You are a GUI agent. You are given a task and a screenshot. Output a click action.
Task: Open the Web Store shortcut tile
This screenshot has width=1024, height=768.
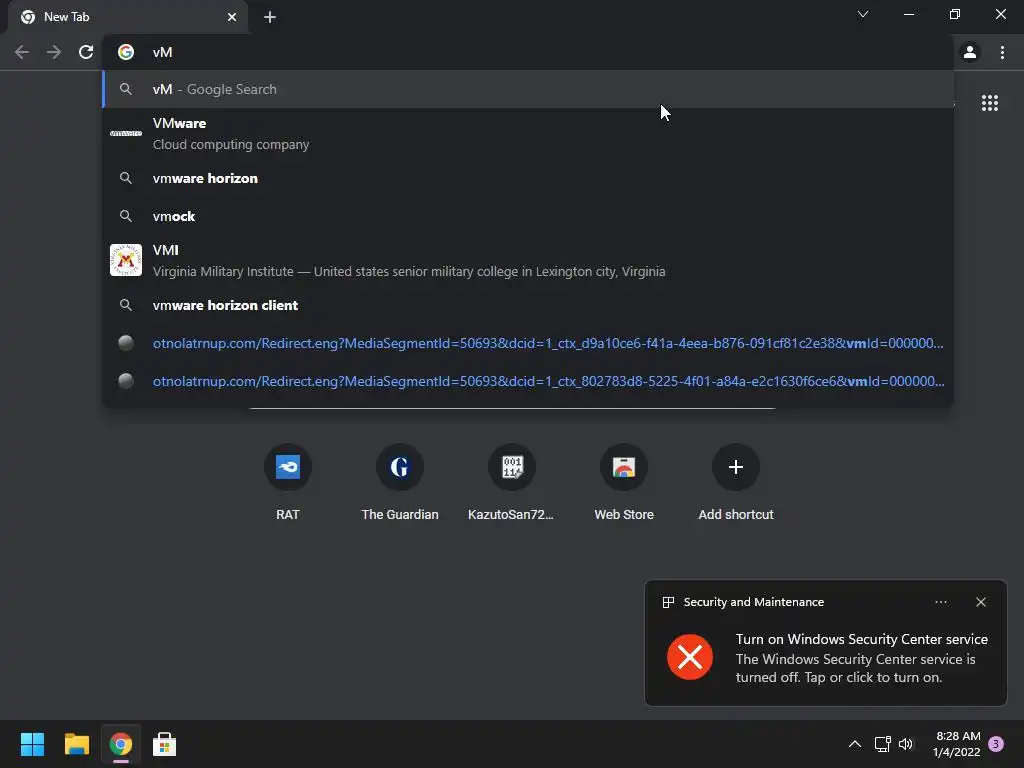624,482
